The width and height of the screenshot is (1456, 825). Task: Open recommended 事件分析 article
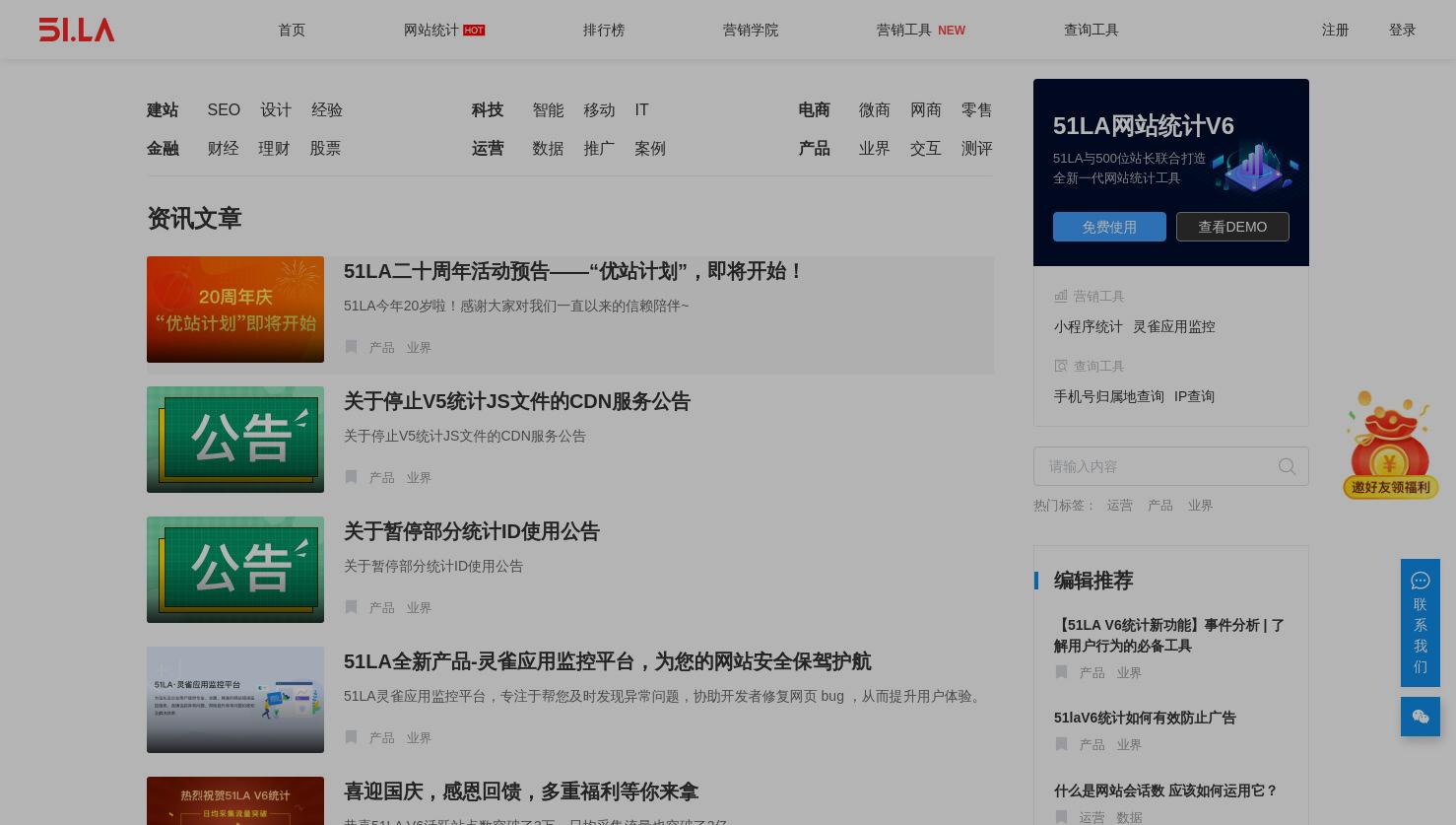click(1169, 635)
